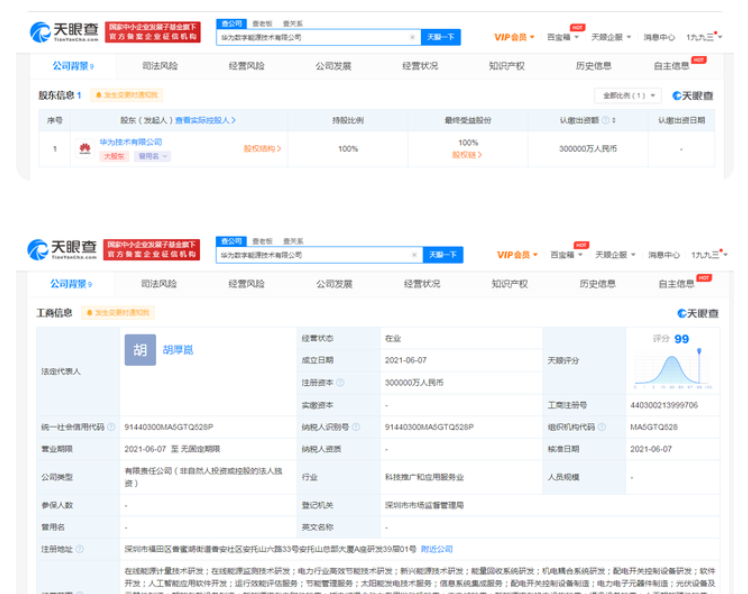Click 天眼一下 search button on 工商信息 page
The image size is (748, 594).
(443, 255)
